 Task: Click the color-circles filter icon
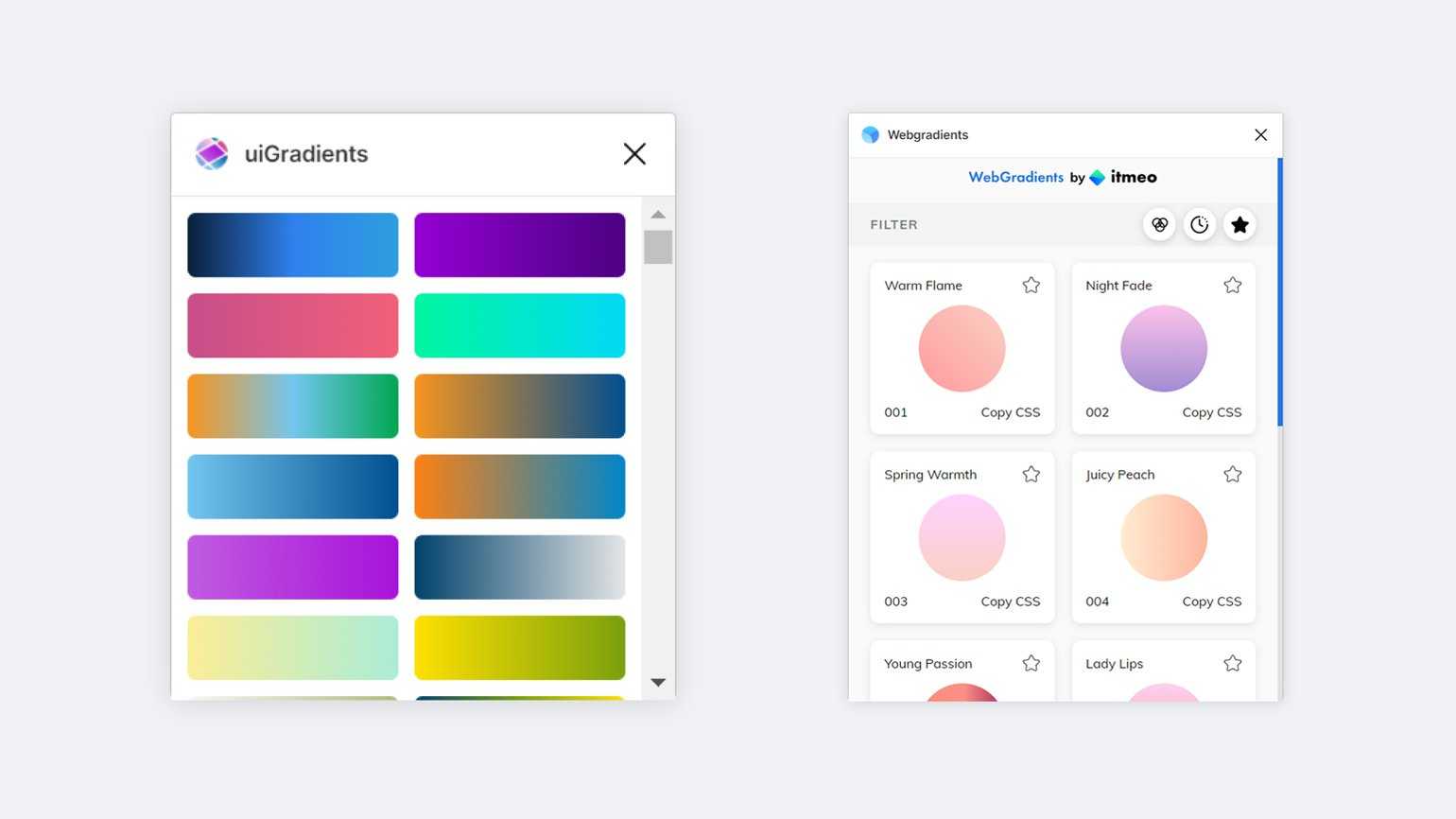(1159, 225)
